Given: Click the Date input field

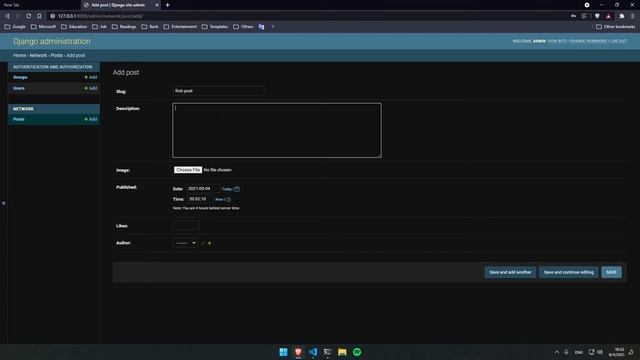Looking at the screenshot, I should click(x=202, y=189).
